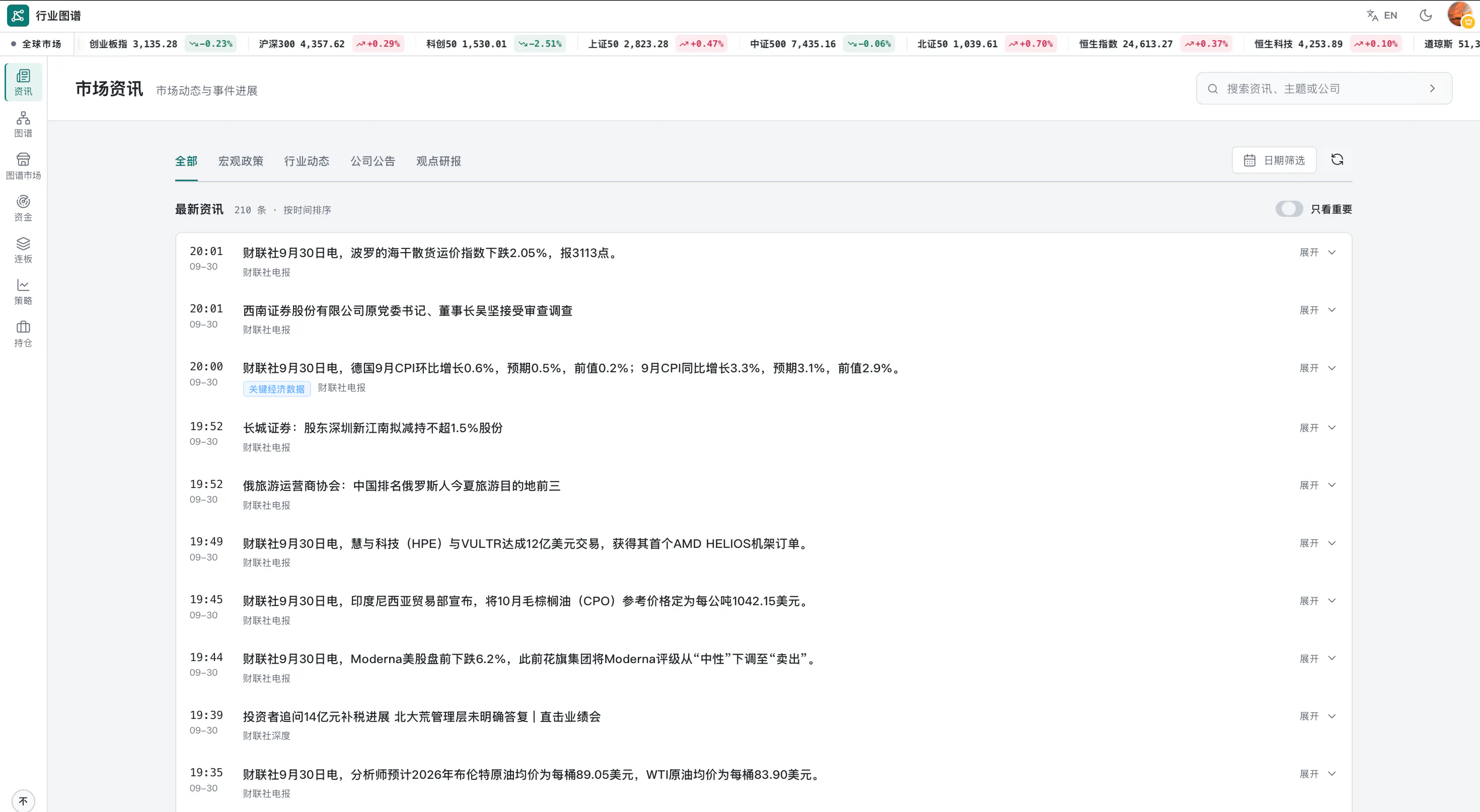This screenshot has width=1480, height=812.
Task: Click the 按时间排序 label
Action: tap(308, 210)
